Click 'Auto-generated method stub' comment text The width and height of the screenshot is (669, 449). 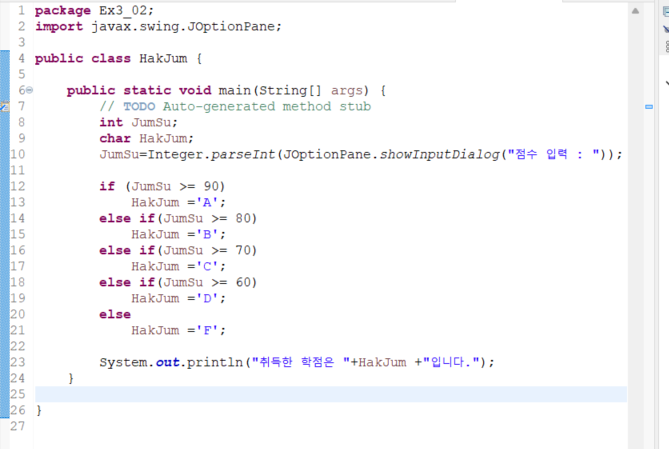(x=267, y=106)
